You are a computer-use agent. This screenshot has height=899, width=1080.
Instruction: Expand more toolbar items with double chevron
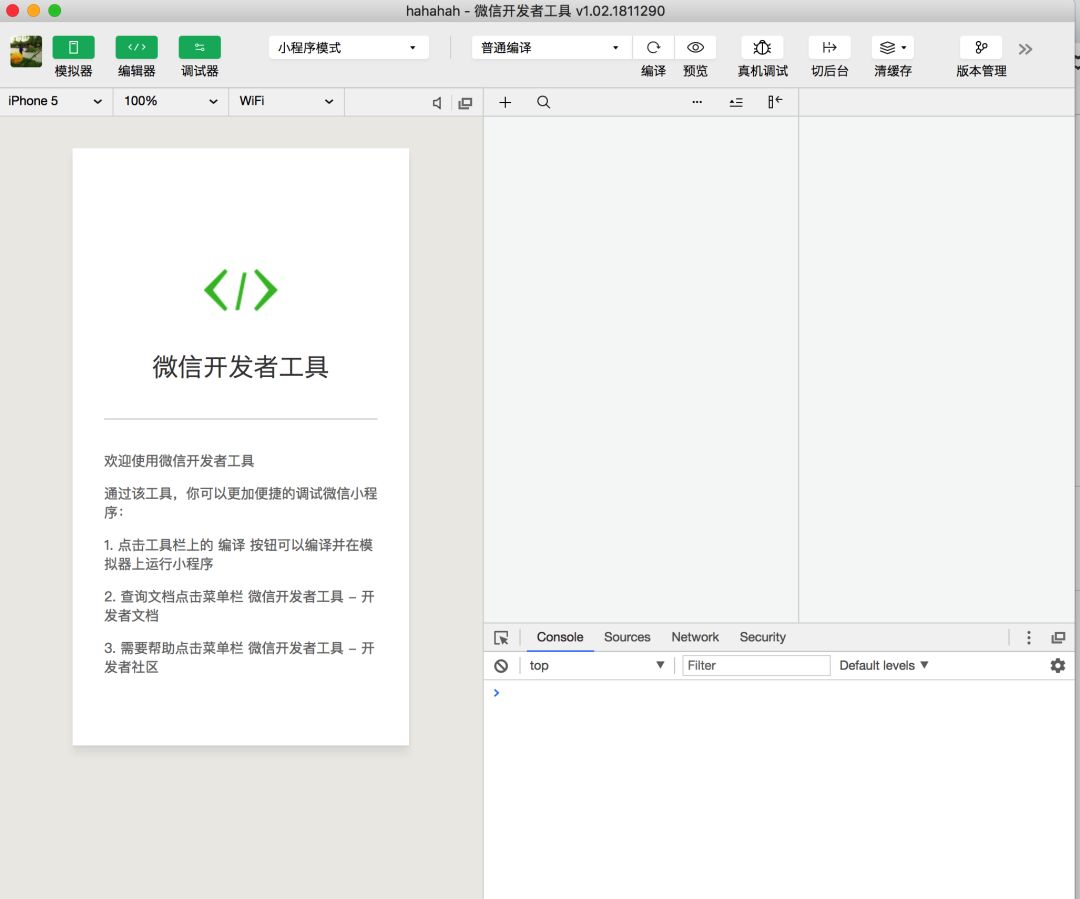(x=1025, y=49)
